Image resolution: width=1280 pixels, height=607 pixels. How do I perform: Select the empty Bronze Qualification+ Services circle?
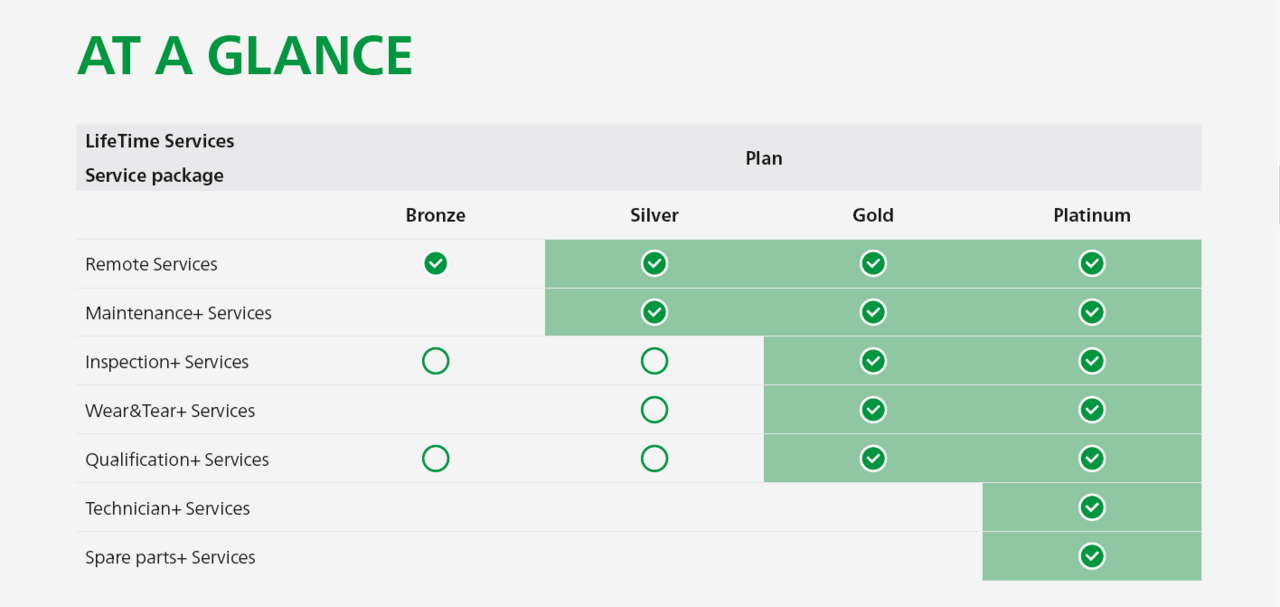click(x=435, y=459)
